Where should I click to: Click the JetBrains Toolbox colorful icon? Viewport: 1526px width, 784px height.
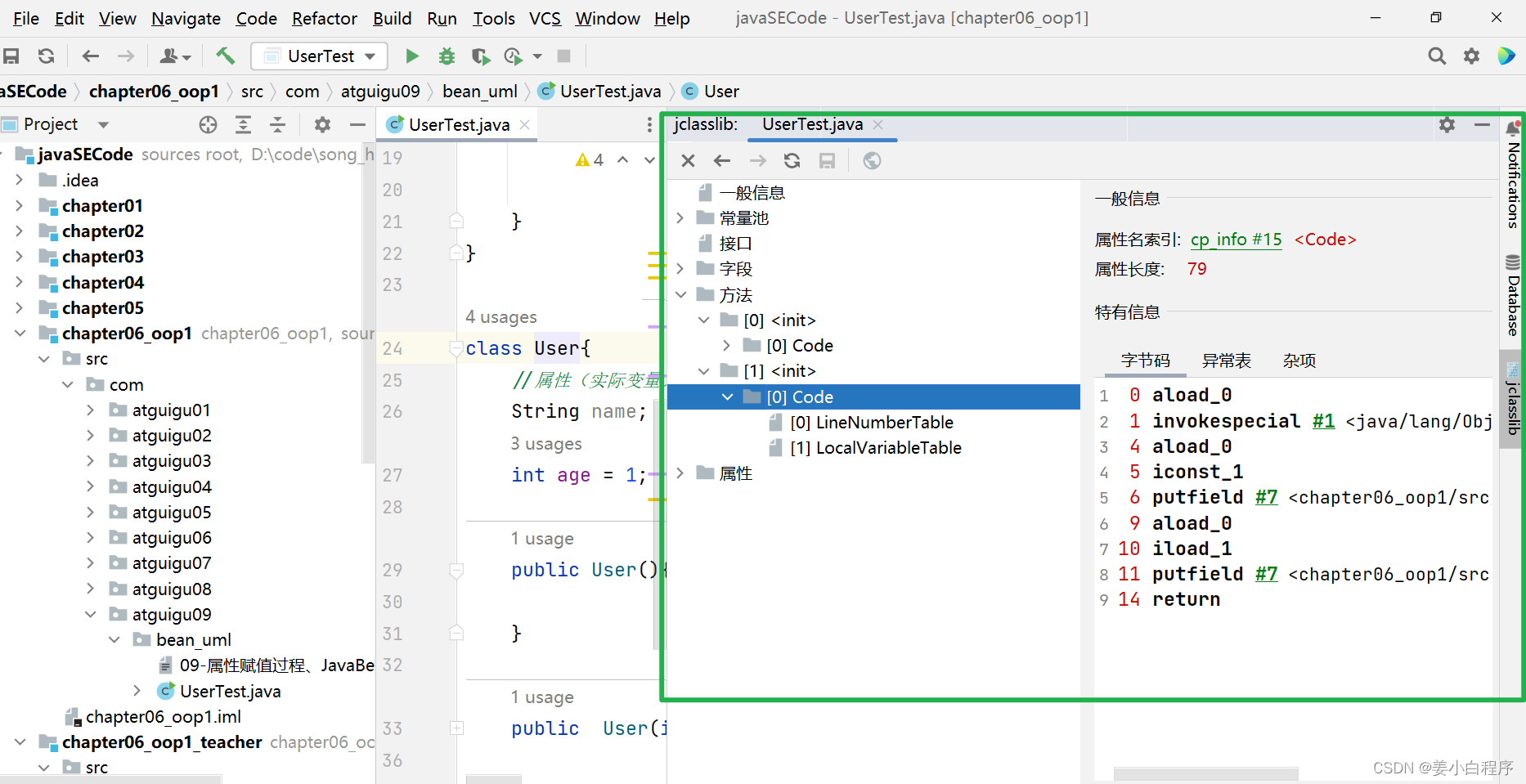(1506, 56)
